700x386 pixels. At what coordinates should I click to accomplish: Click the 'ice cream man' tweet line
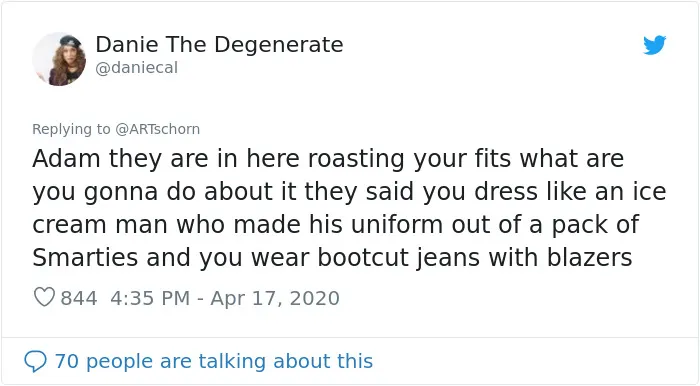point(336,224)
